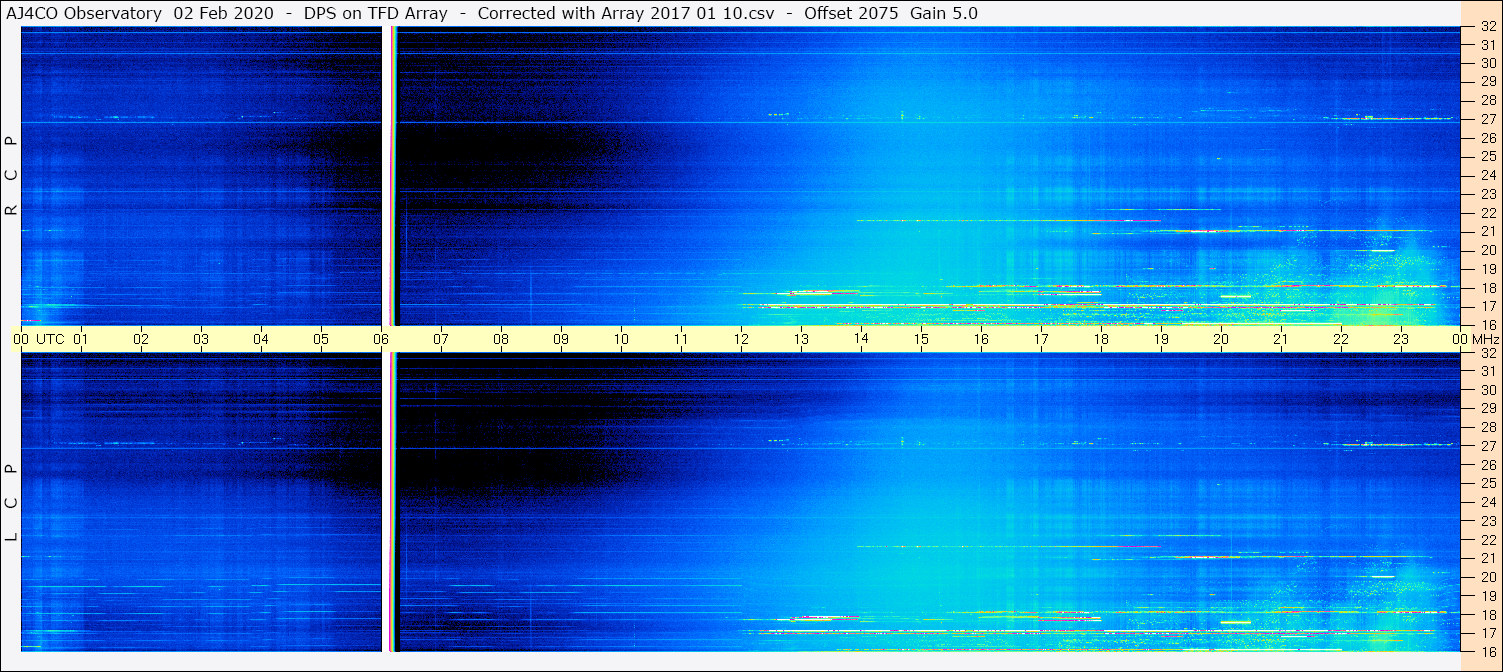
Task: Click the 21 hour time marker
Action: coord(1281,339)
